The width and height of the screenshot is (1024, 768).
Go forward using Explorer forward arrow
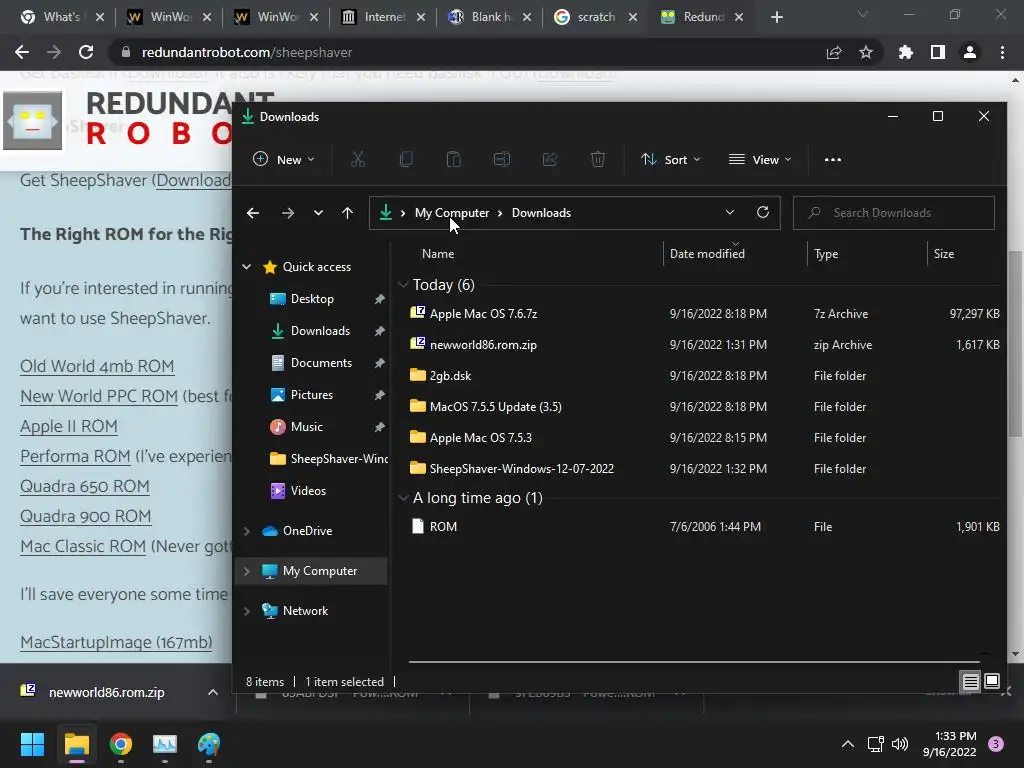287,213
